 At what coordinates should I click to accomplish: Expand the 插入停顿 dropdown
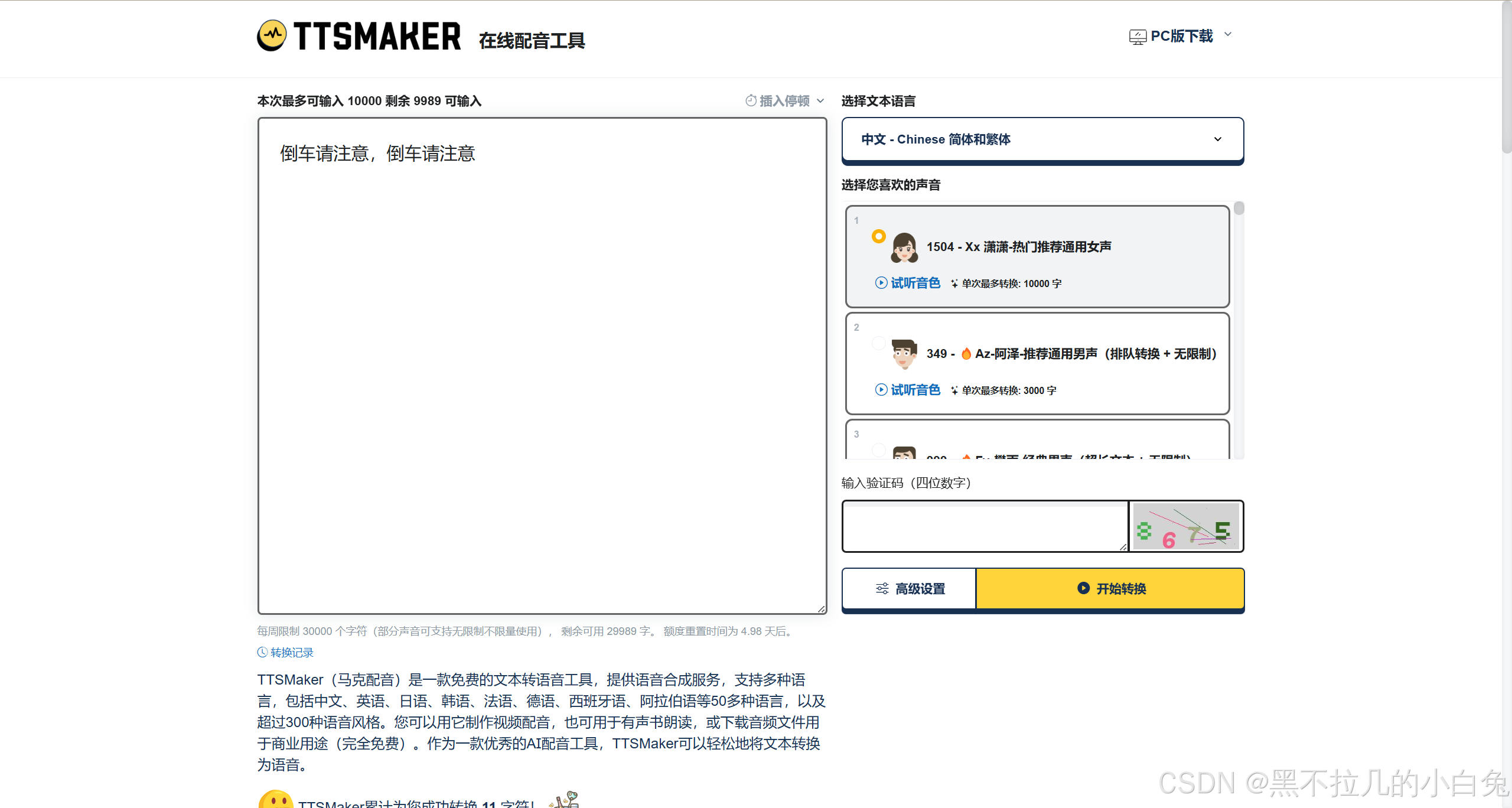[820, 101]
